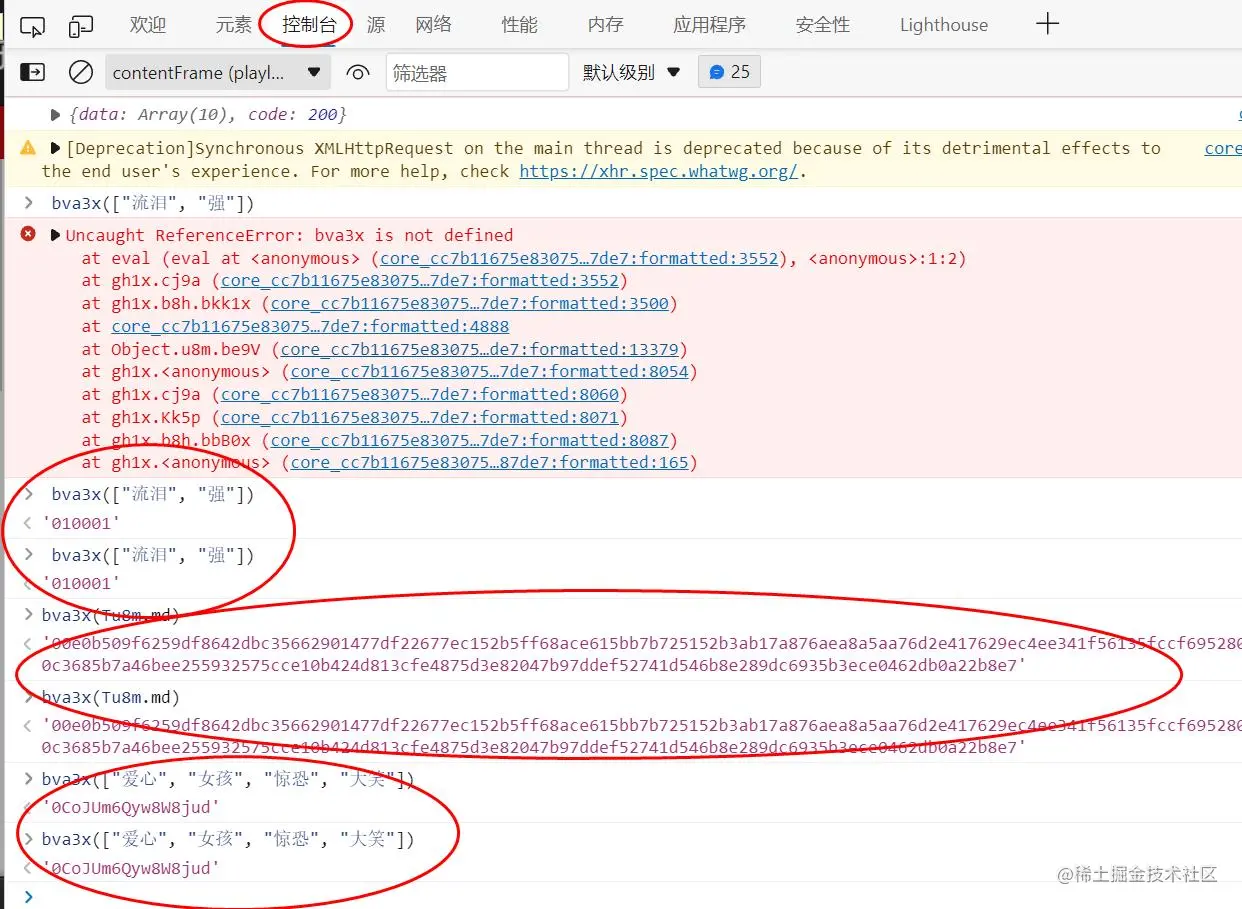Expand the {data: Array(10), code: 200} object

click(x=54, y=114)
